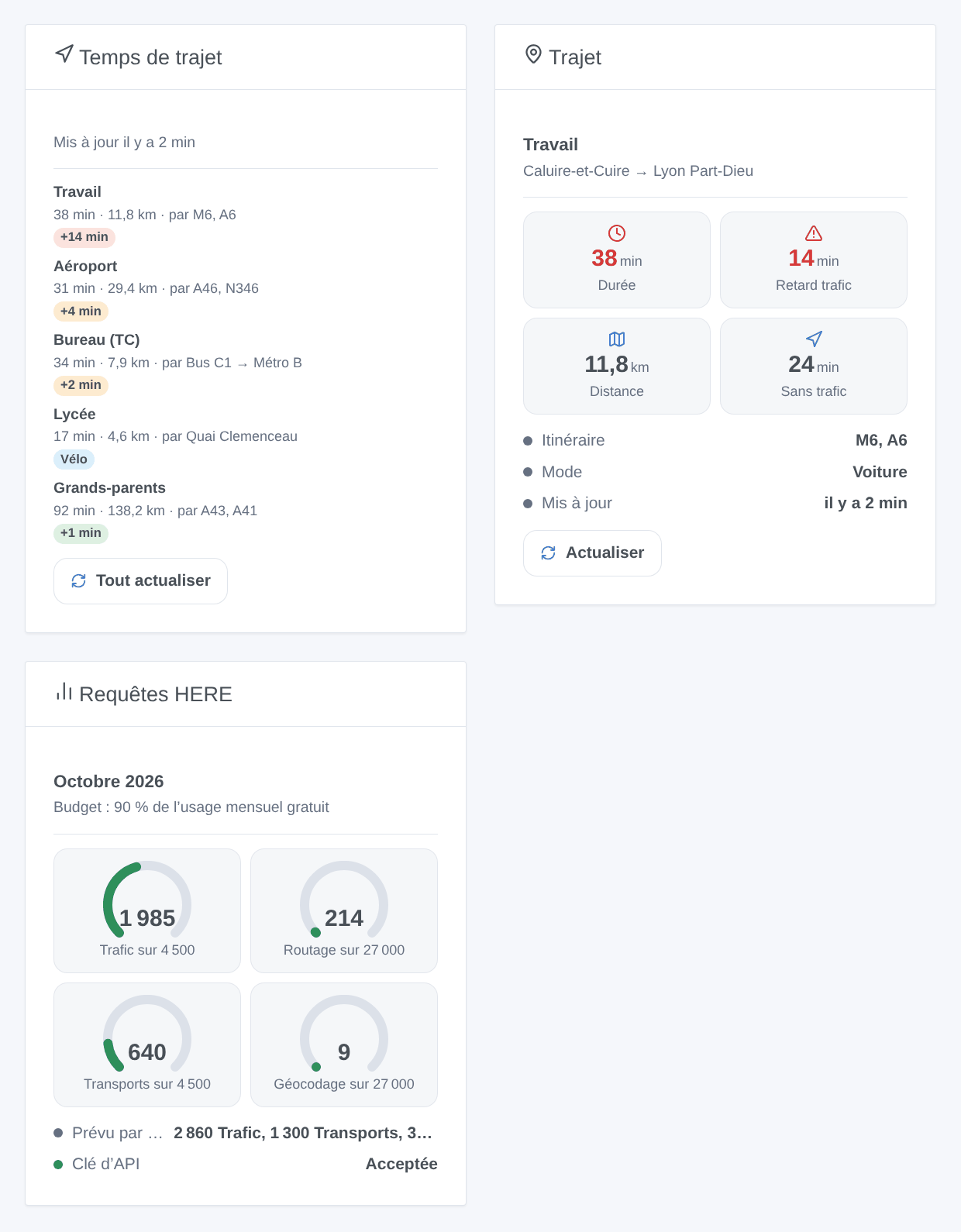Select the Bureau (TC) route entry
Viewport: 961px width, 1232px height.
(x=246, y=363)
